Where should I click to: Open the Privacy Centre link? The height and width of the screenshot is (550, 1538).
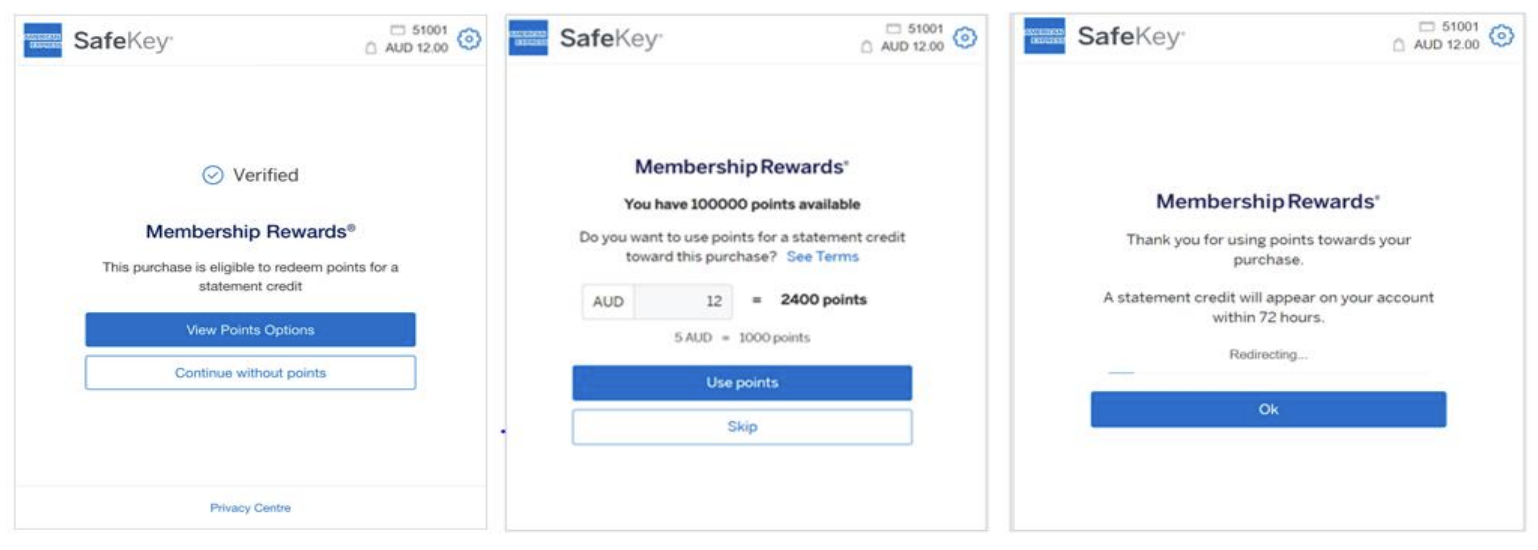pyautogui.click(x=250, y=508)
